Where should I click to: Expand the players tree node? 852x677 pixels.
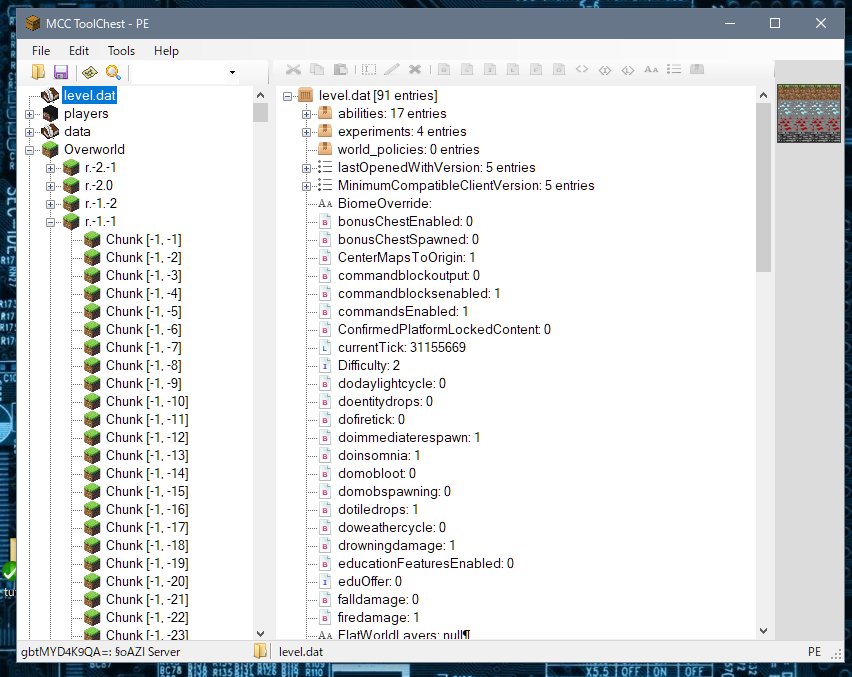(29, 114)
